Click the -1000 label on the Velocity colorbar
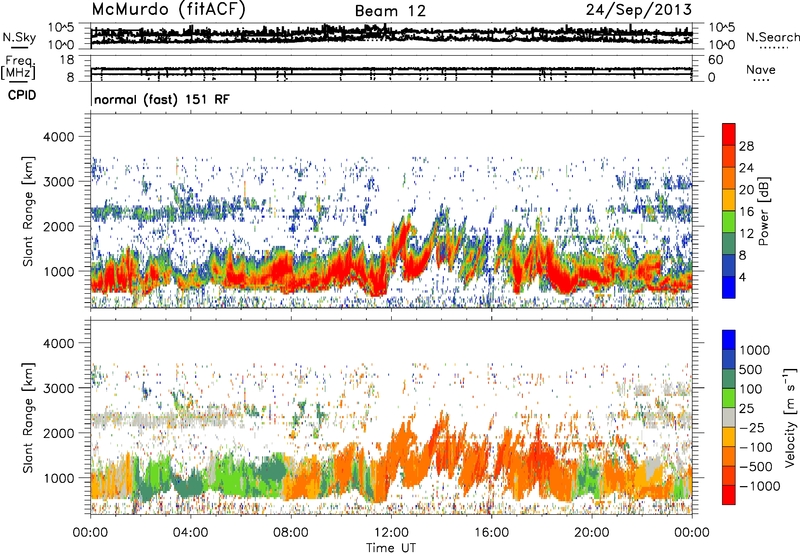 [760, 486]
